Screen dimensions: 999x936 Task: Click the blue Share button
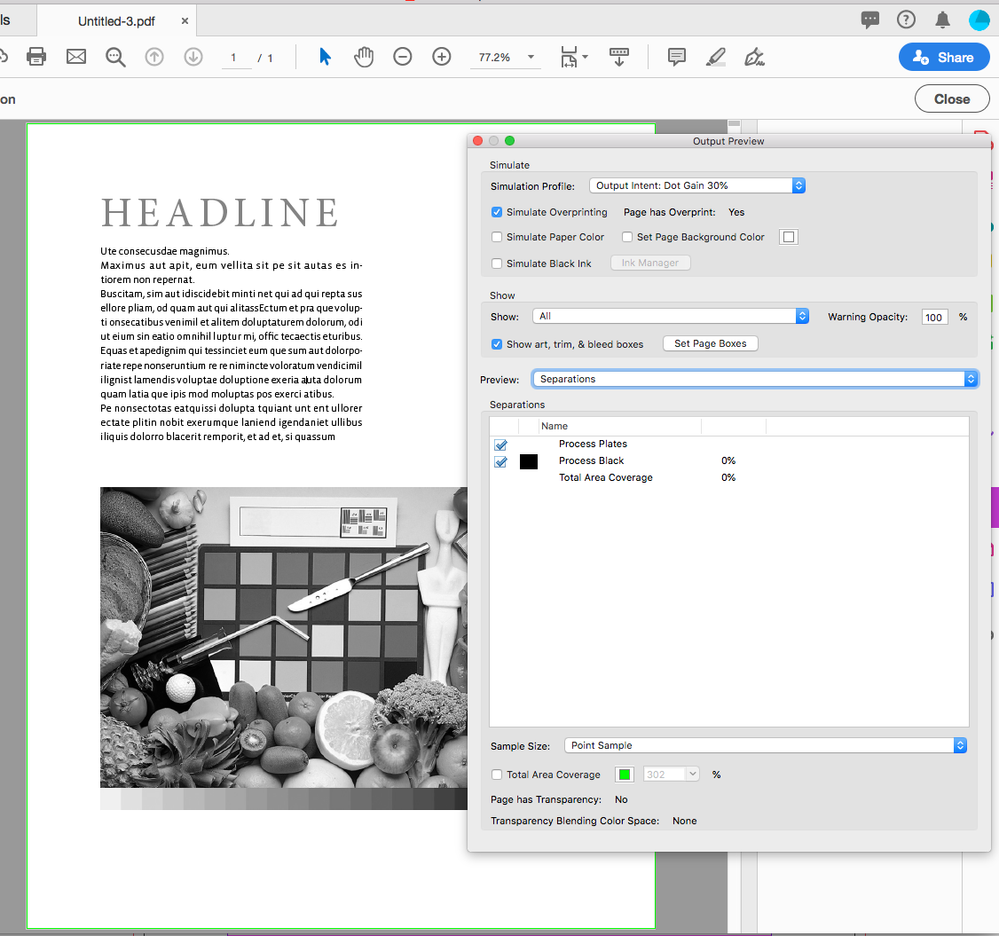click(x=943, y=57)
